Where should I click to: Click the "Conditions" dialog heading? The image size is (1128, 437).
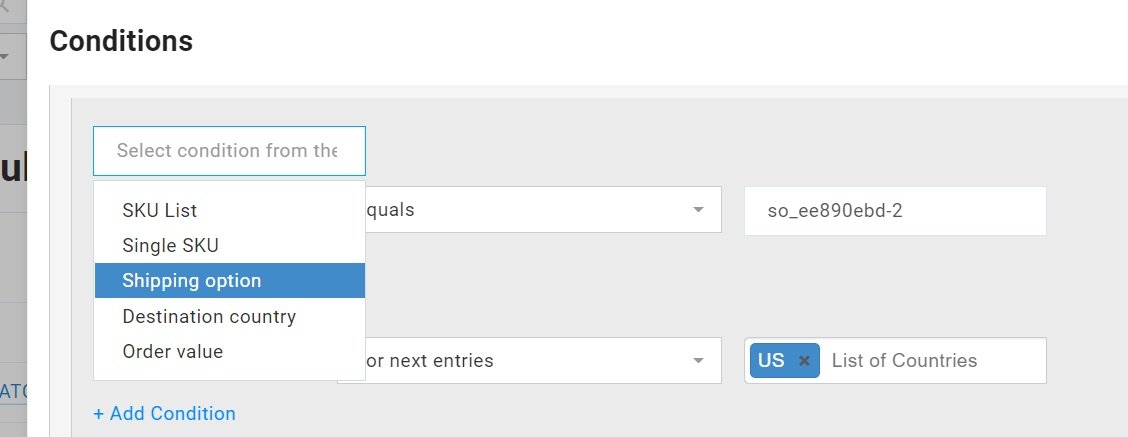tap(121, 41)
